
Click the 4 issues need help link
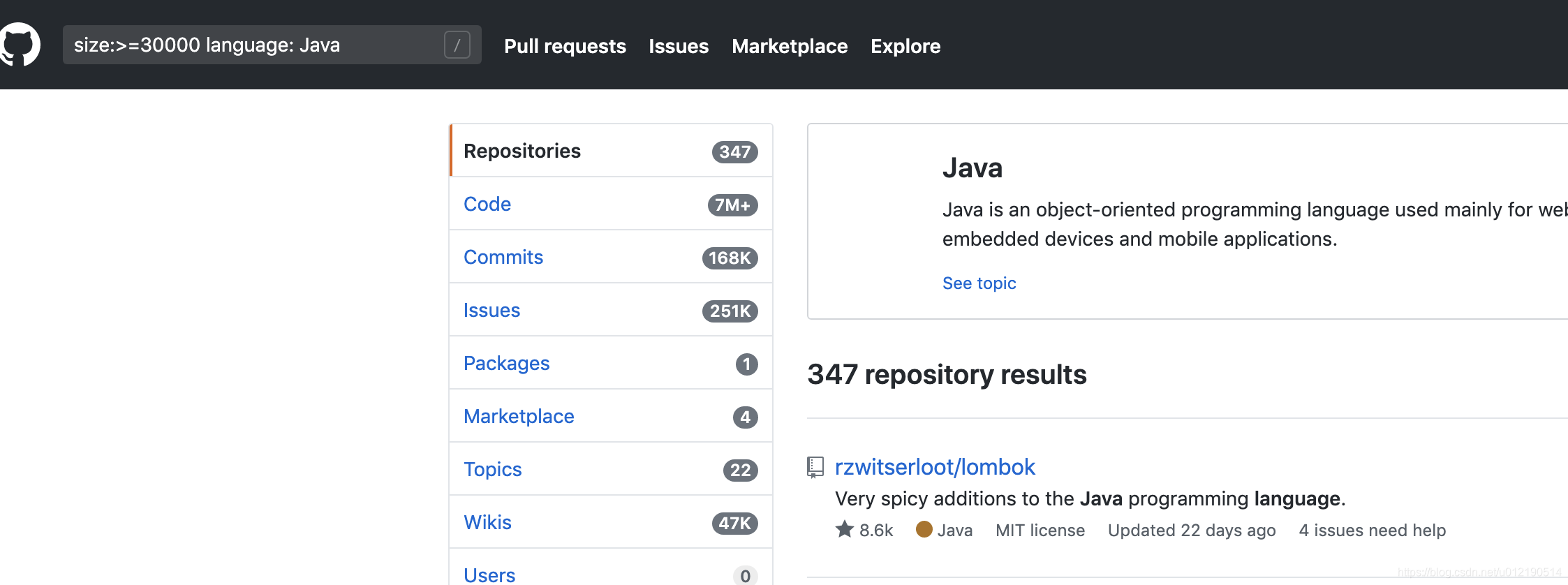coord(1372,530)
